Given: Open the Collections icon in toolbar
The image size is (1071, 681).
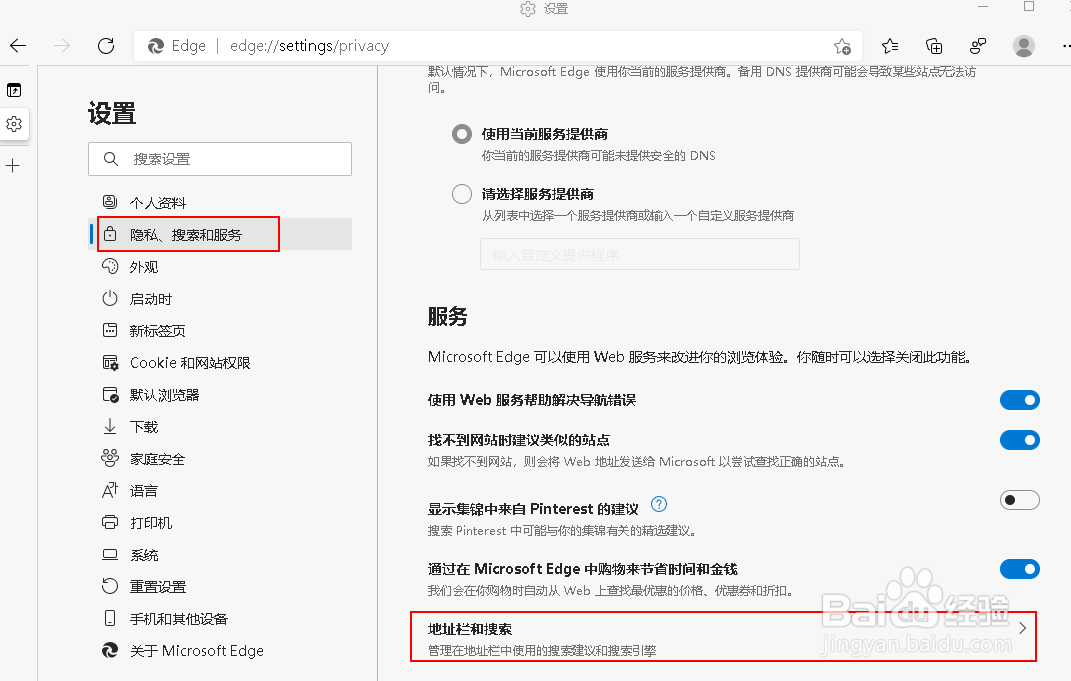Looking at the screenshot, I should point(934,46).
